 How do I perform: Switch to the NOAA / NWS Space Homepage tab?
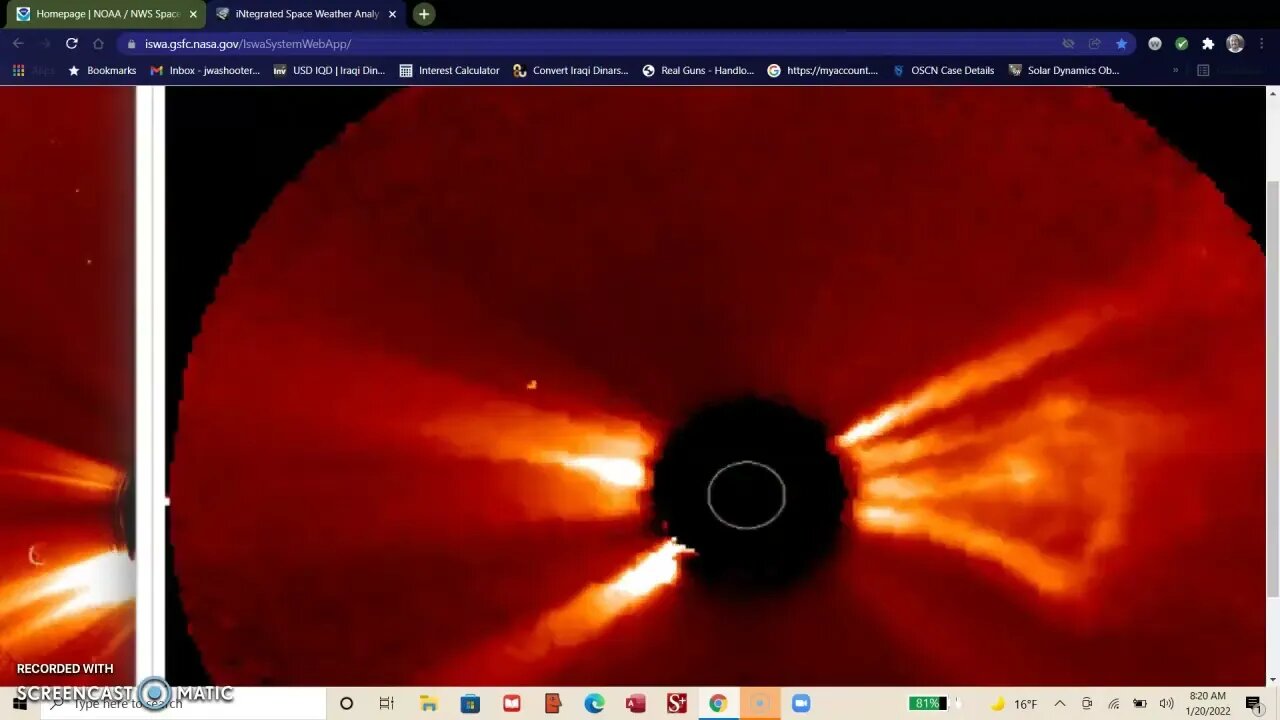[105, 14]
